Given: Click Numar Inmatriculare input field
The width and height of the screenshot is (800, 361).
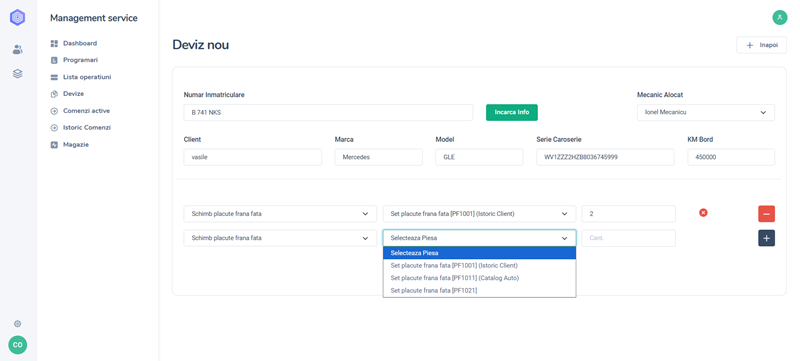Looking at the screenshot, I should click(x=328, y=113).
